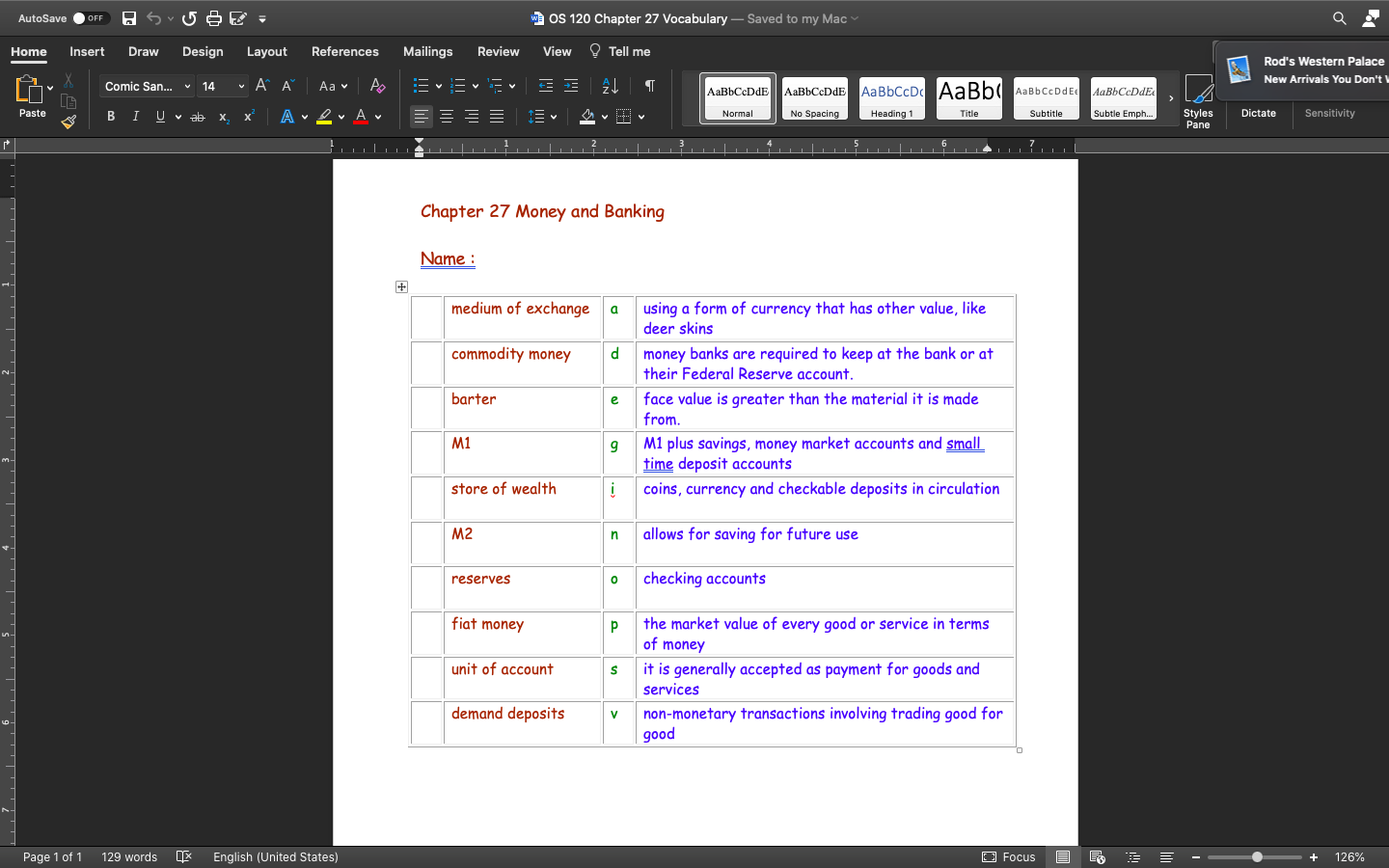Print the document using the printer icon
The image size is (1389, 868).
point(213,18)
